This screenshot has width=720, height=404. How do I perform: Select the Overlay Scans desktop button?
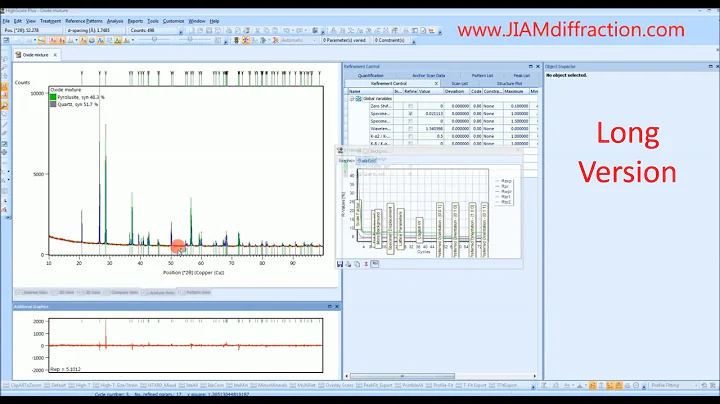click(336, 386)
